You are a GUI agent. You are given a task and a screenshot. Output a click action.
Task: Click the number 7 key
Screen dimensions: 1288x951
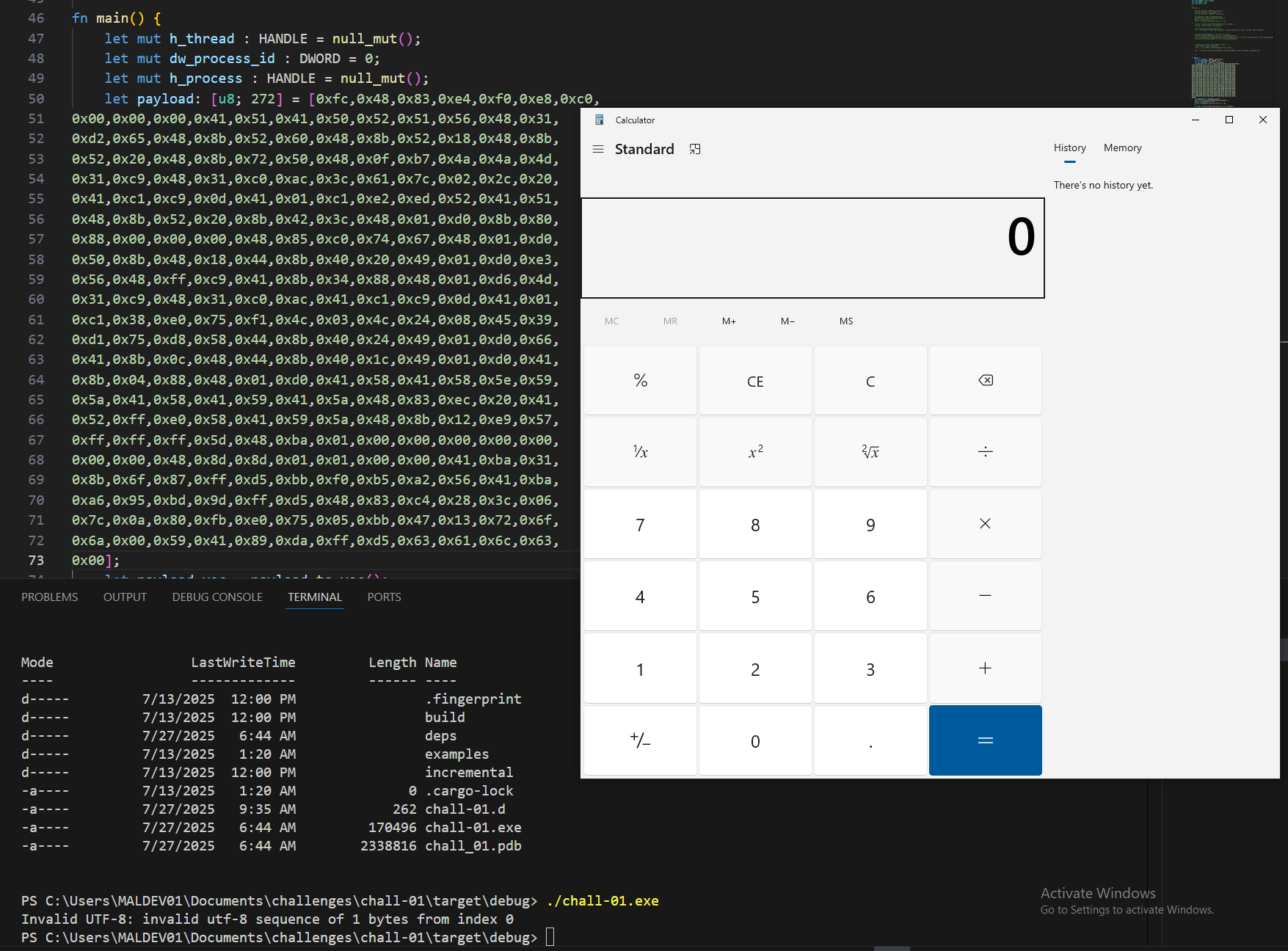(x=640, y=524)
